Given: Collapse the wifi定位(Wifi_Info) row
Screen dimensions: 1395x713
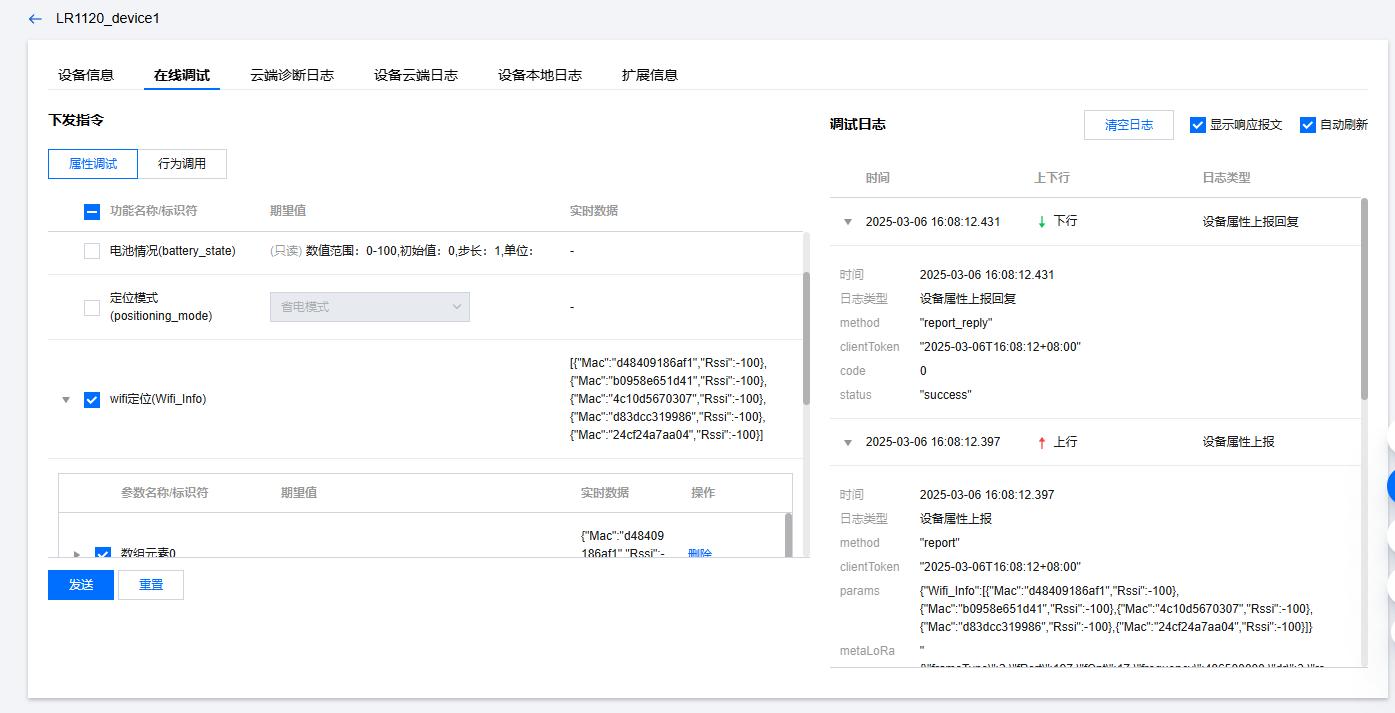Looking at the screenshot, I should [66, 399].
